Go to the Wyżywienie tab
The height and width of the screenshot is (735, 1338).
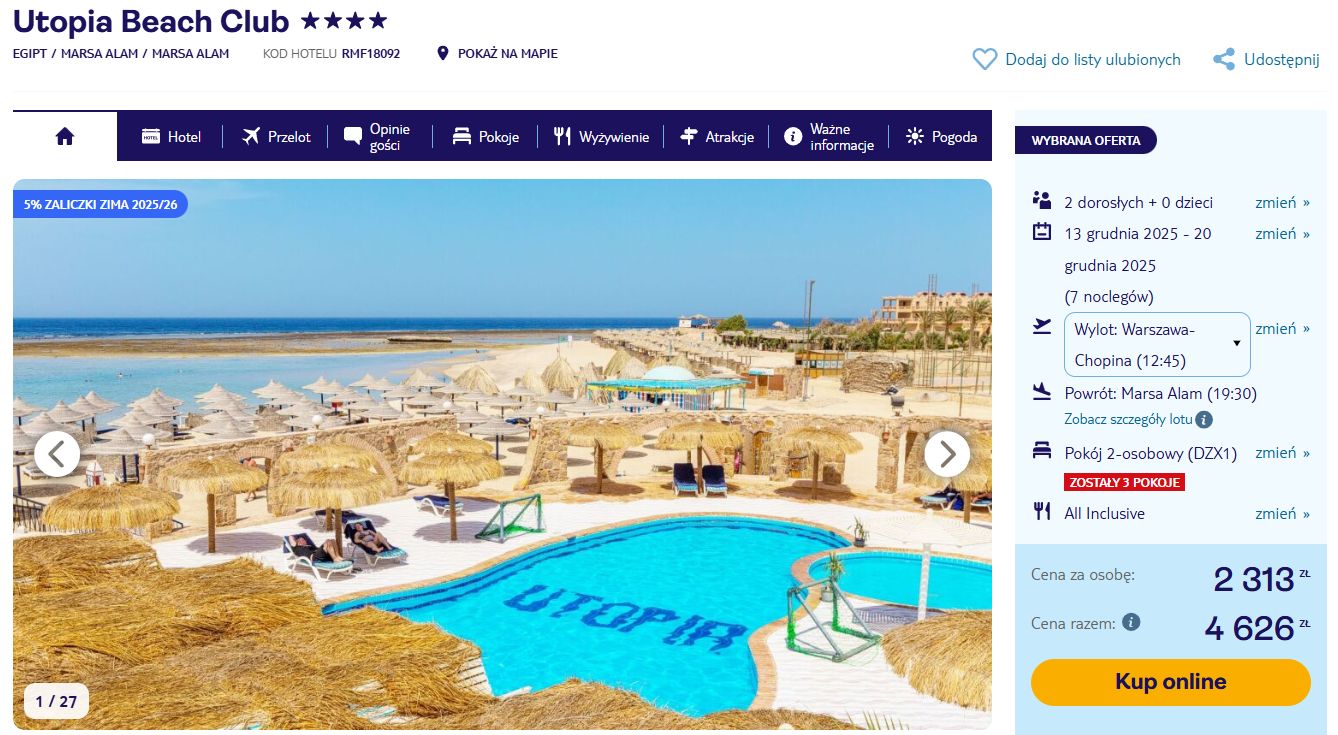[x=601, y=137]
